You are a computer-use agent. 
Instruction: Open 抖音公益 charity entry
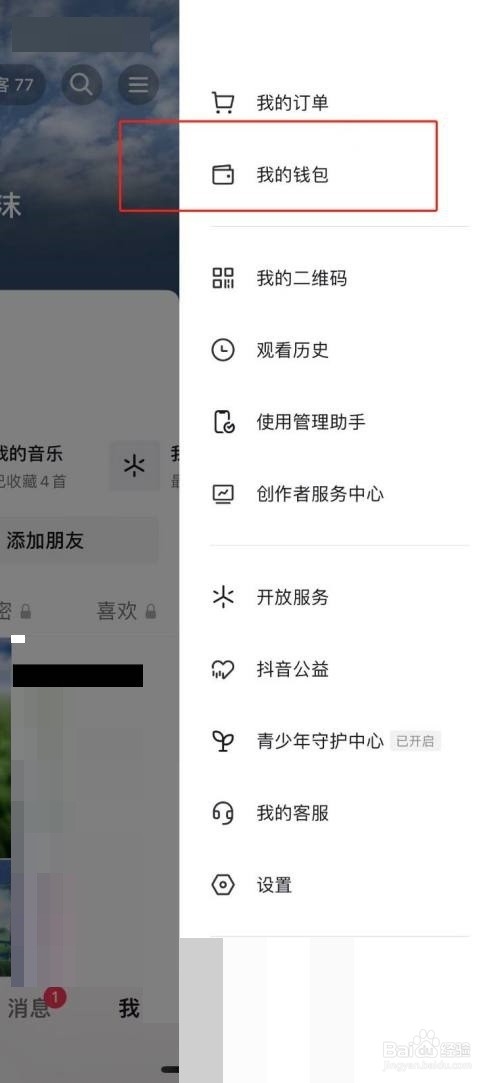[x=340, y=669]
